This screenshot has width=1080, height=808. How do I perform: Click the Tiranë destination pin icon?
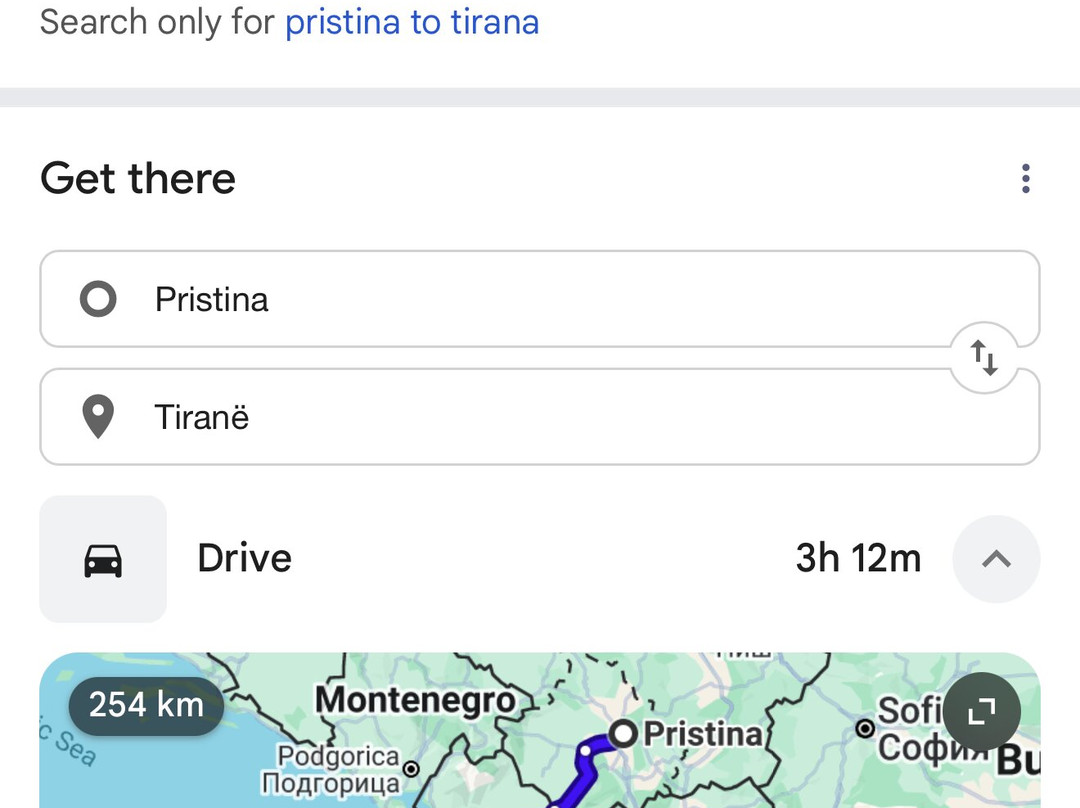(98, 416)
